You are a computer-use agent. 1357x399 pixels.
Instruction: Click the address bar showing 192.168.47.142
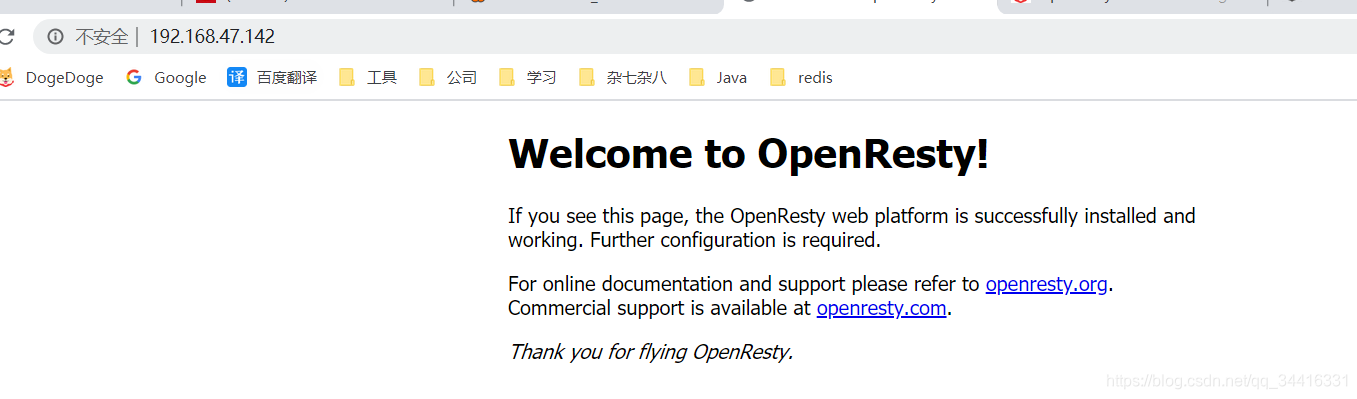(x=695, y=37)
